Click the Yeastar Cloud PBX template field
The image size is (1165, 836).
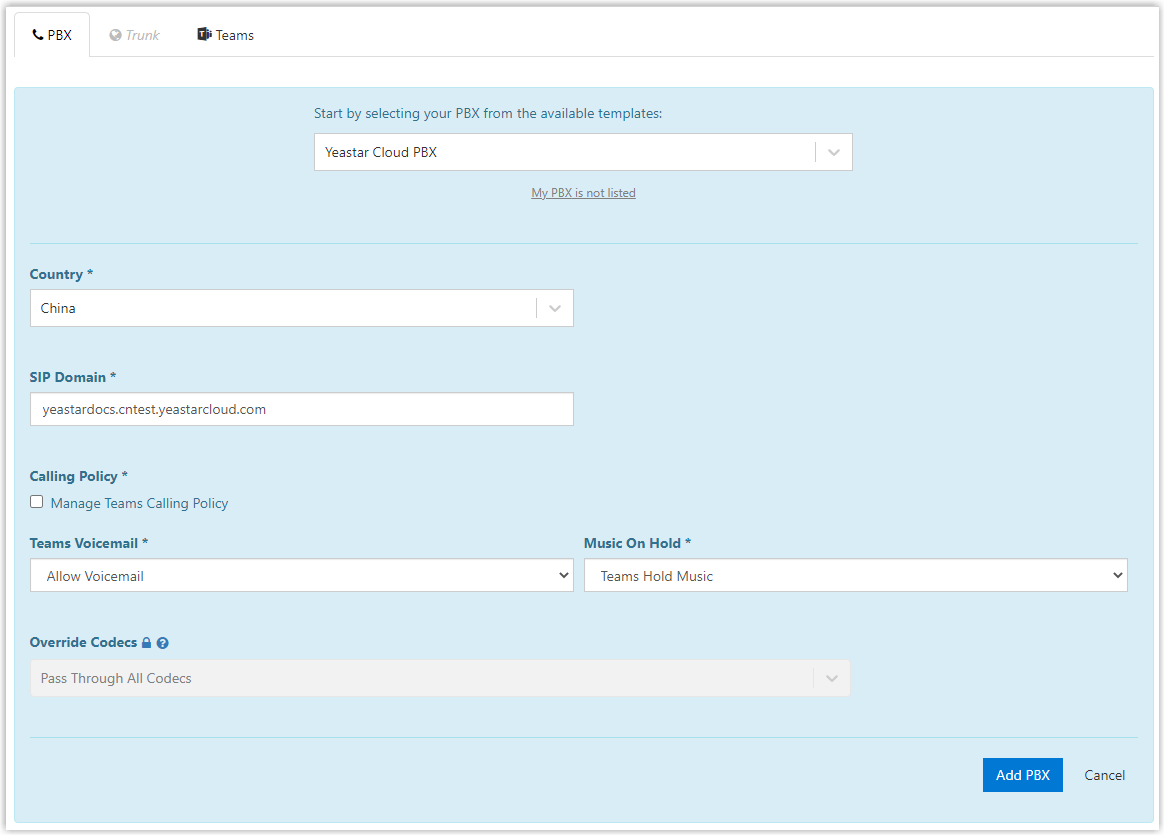(564, 153)
